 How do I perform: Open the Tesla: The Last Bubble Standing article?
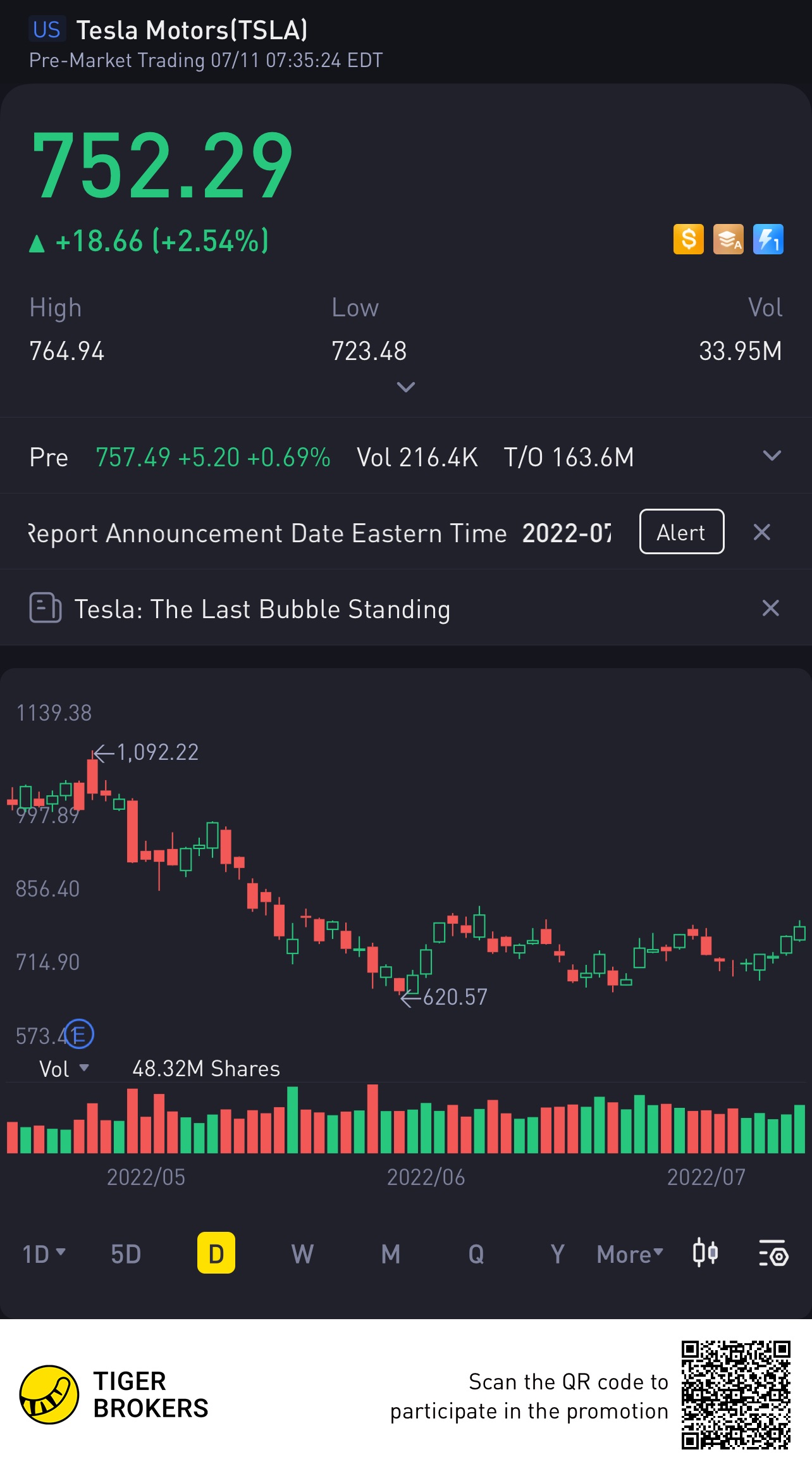pyautogui.click(x=262, y=609)
